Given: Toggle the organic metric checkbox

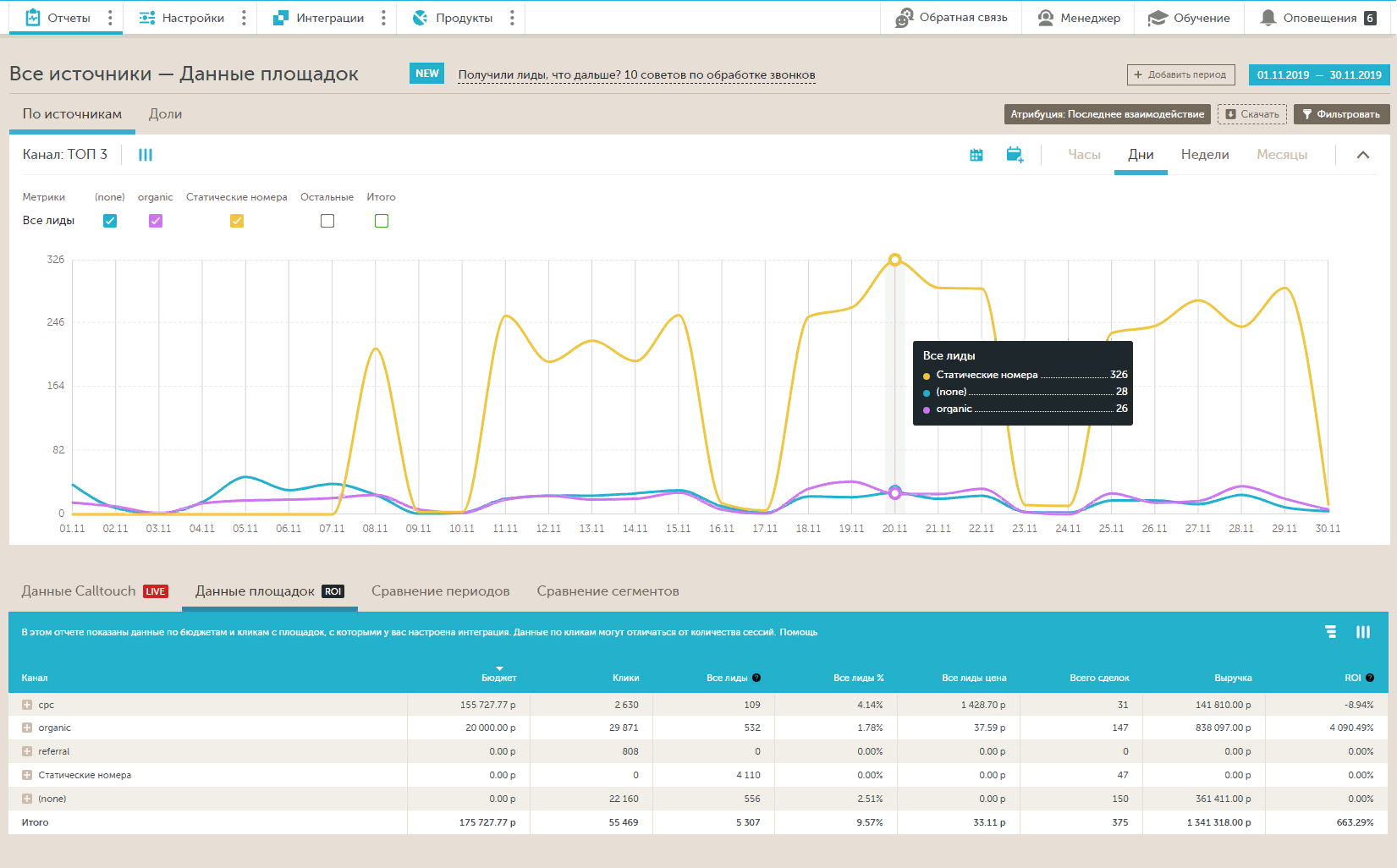Looking at the screenshot, I should pos(156,221).
